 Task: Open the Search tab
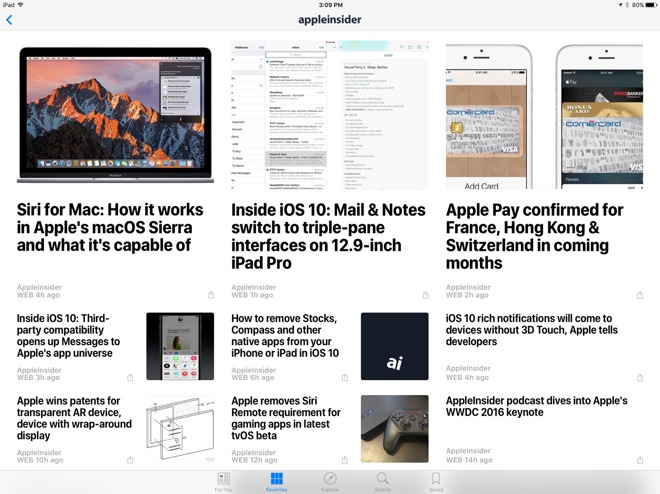click(x=383, y=482)
